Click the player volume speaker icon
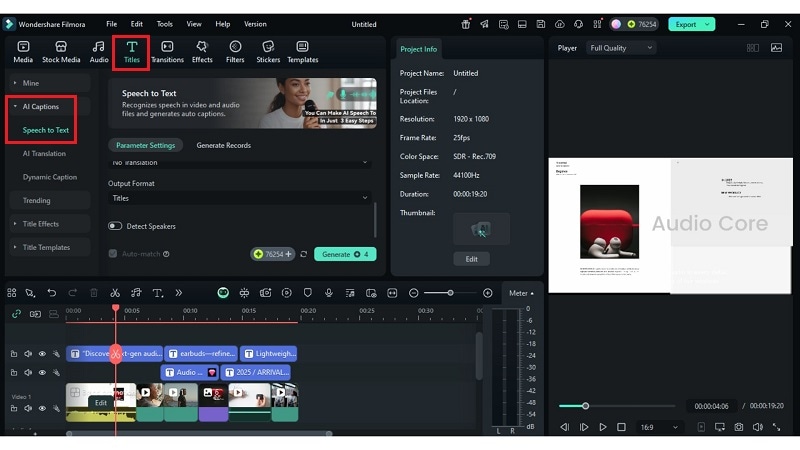 click(x=758, y=427)
